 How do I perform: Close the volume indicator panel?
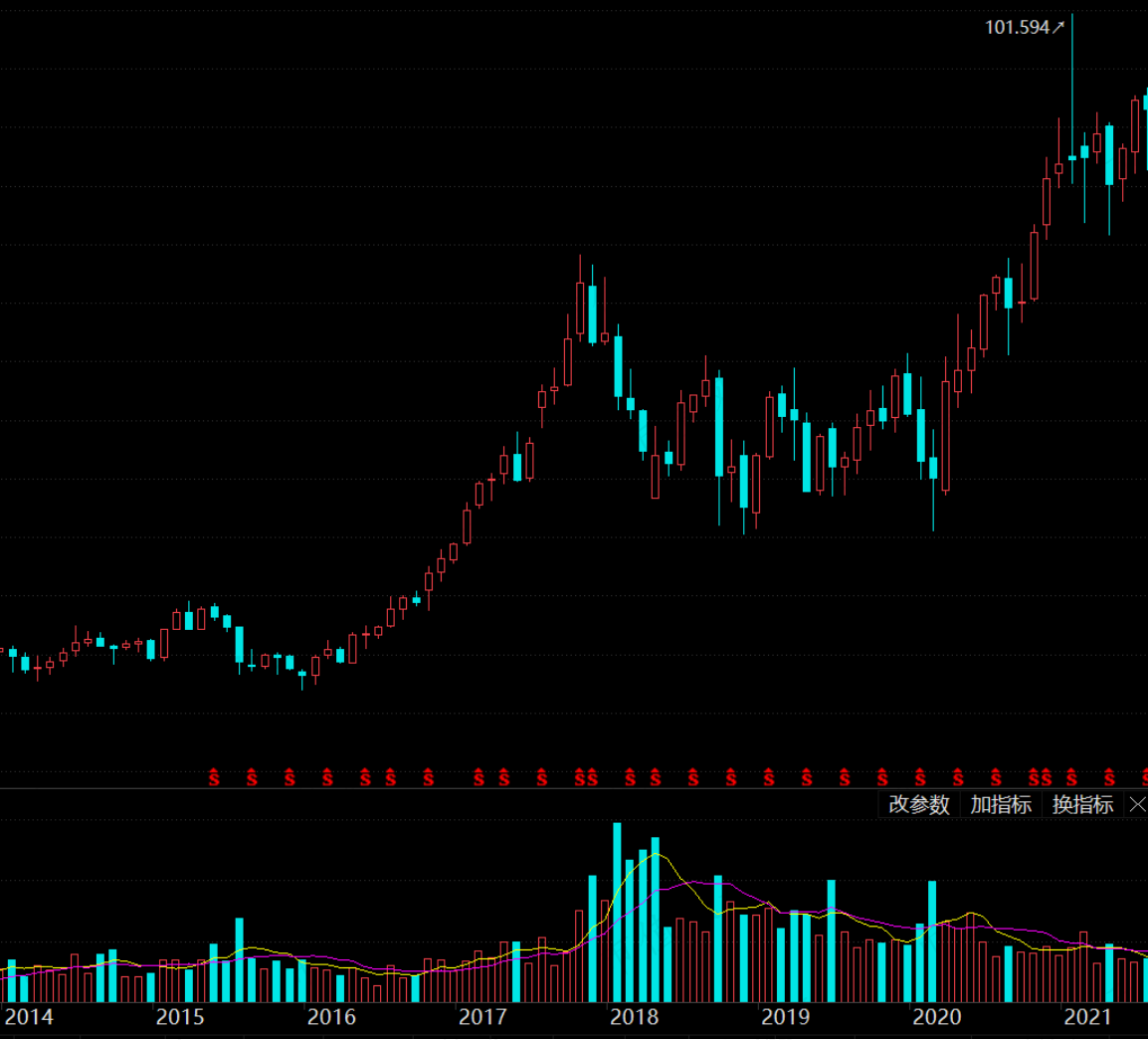click(1137, 805)
